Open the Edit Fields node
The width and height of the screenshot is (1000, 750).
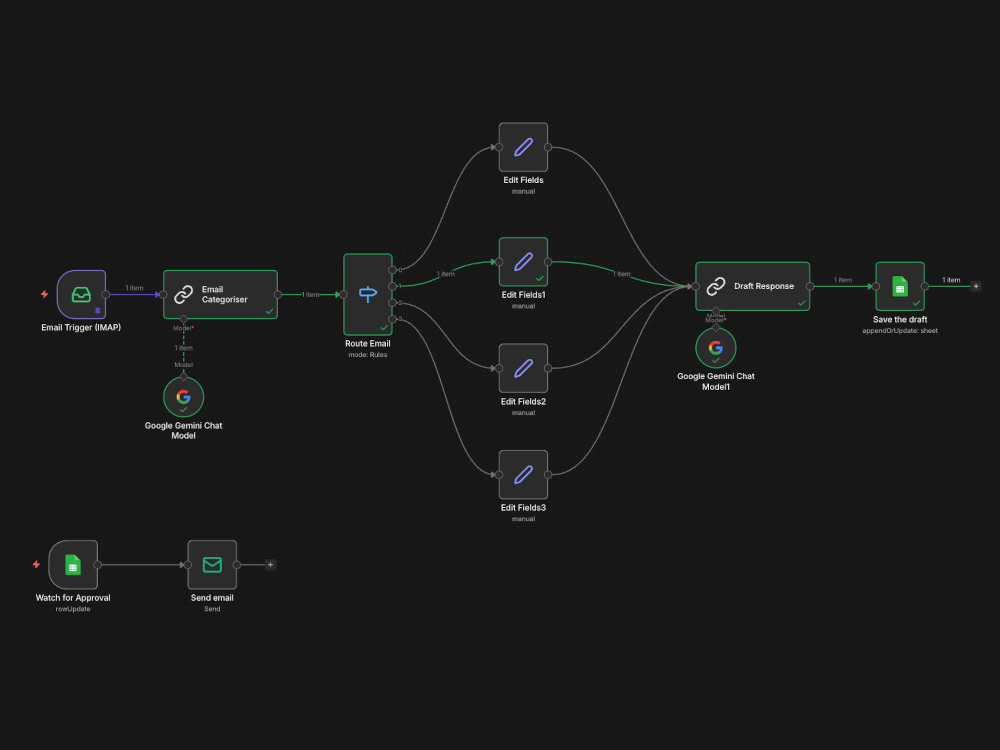click(523, 147)
